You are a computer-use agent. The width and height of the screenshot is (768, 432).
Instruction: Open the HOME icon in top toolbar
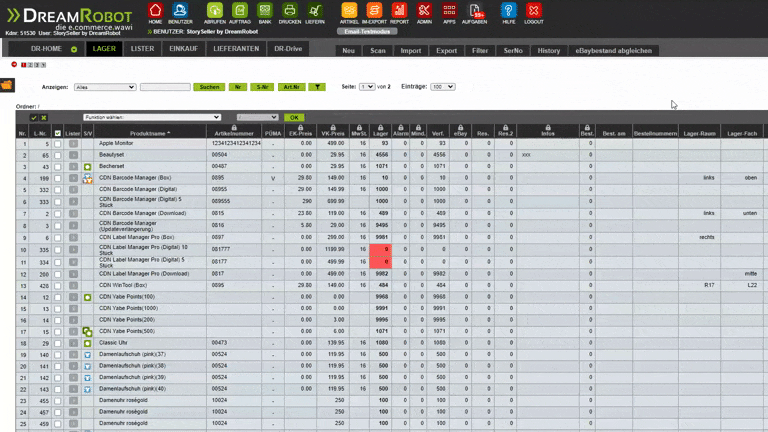pos(155,11)
